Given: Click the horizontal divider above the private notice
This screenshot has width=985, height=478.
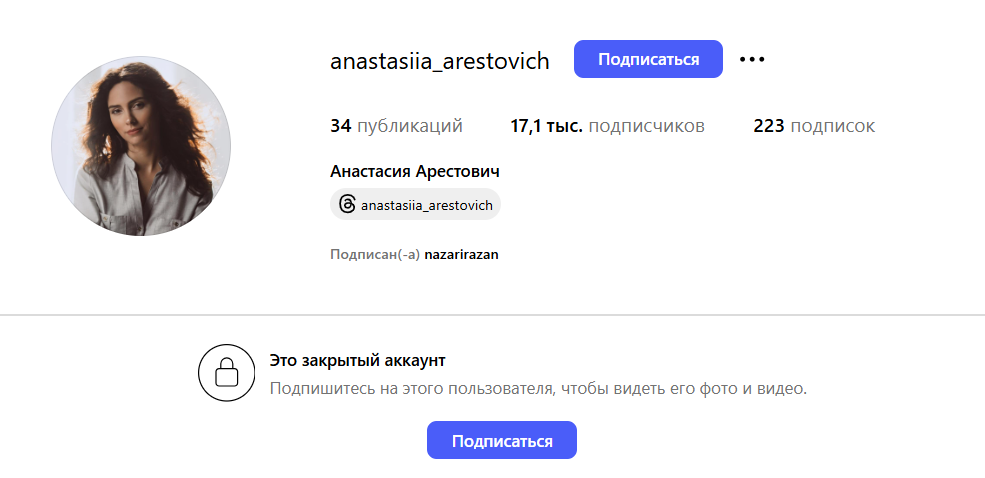Looking at the screenshot, I should 492,315.
